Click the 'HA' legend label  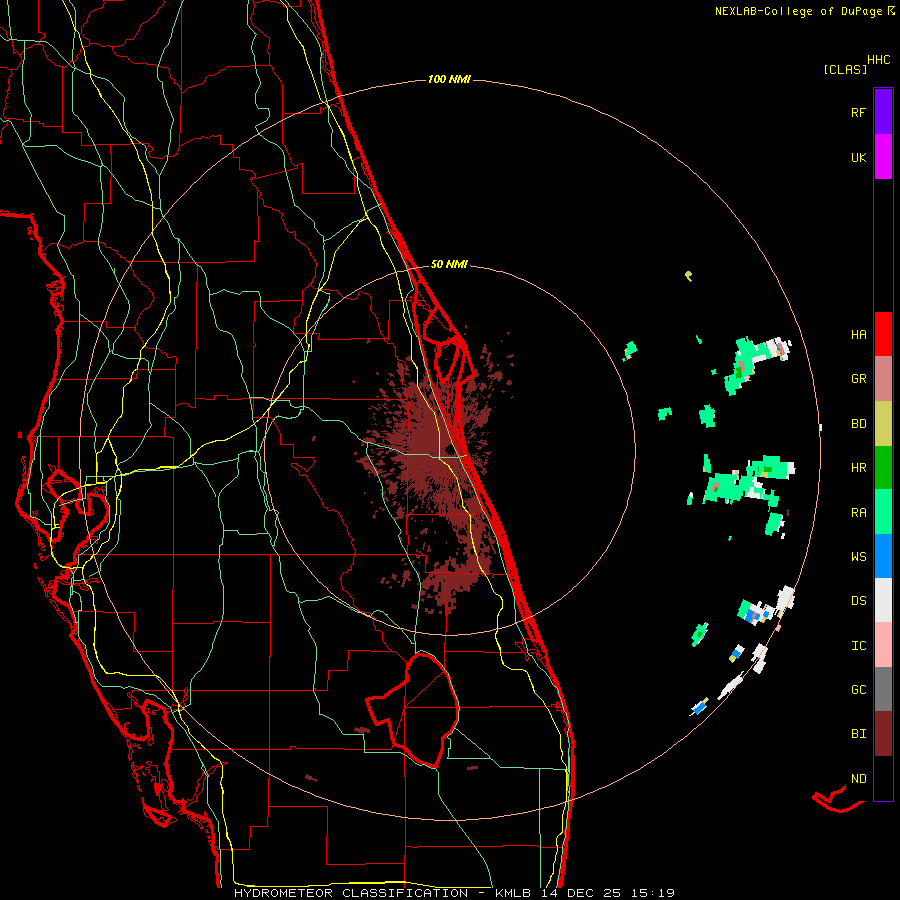[858, 334]
